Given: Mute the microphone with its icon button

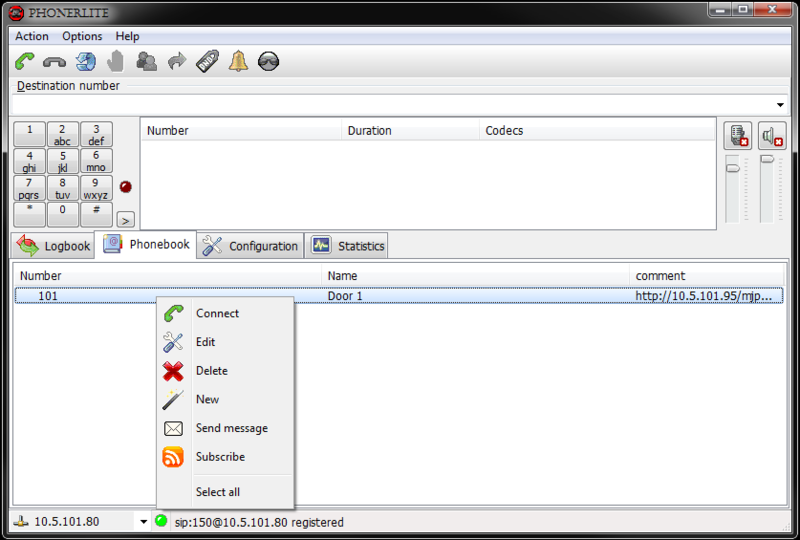Looking at the screenshot, I should coord(738,136).
